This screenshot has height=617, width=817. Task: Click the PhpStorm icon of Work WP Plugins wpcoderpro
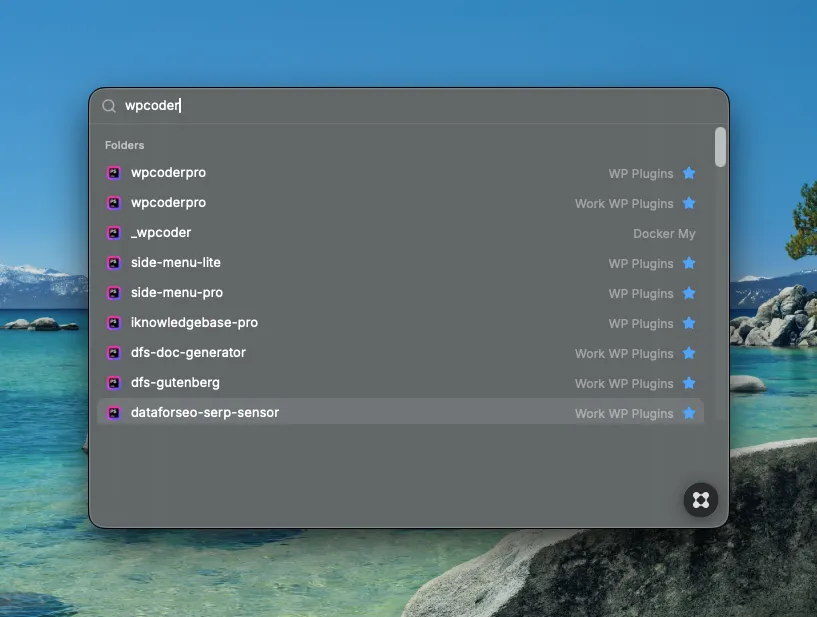tap(114, 203)
